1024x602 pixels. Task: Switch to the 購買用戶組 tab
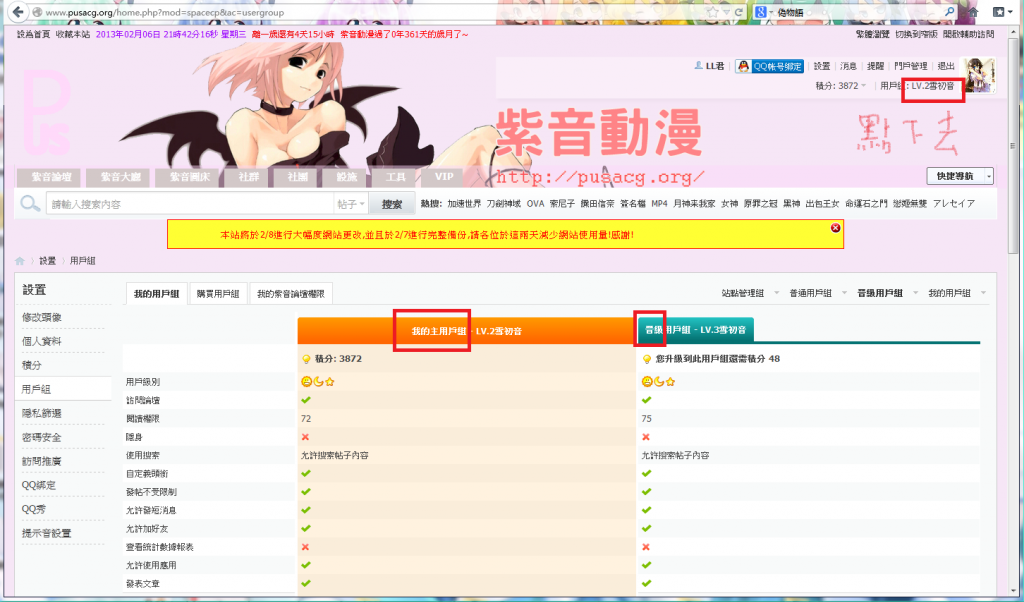(x=218, y=294)
